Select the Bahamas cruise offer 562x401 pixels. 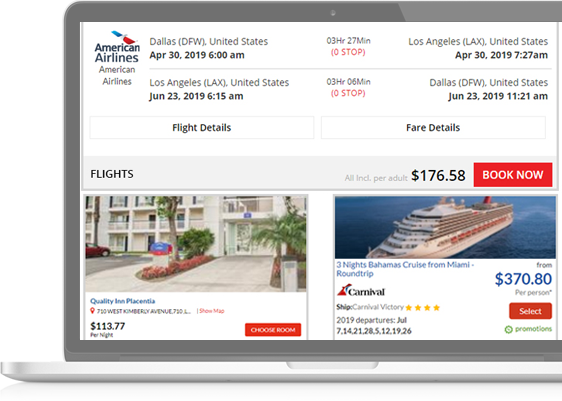click(530, 311)
